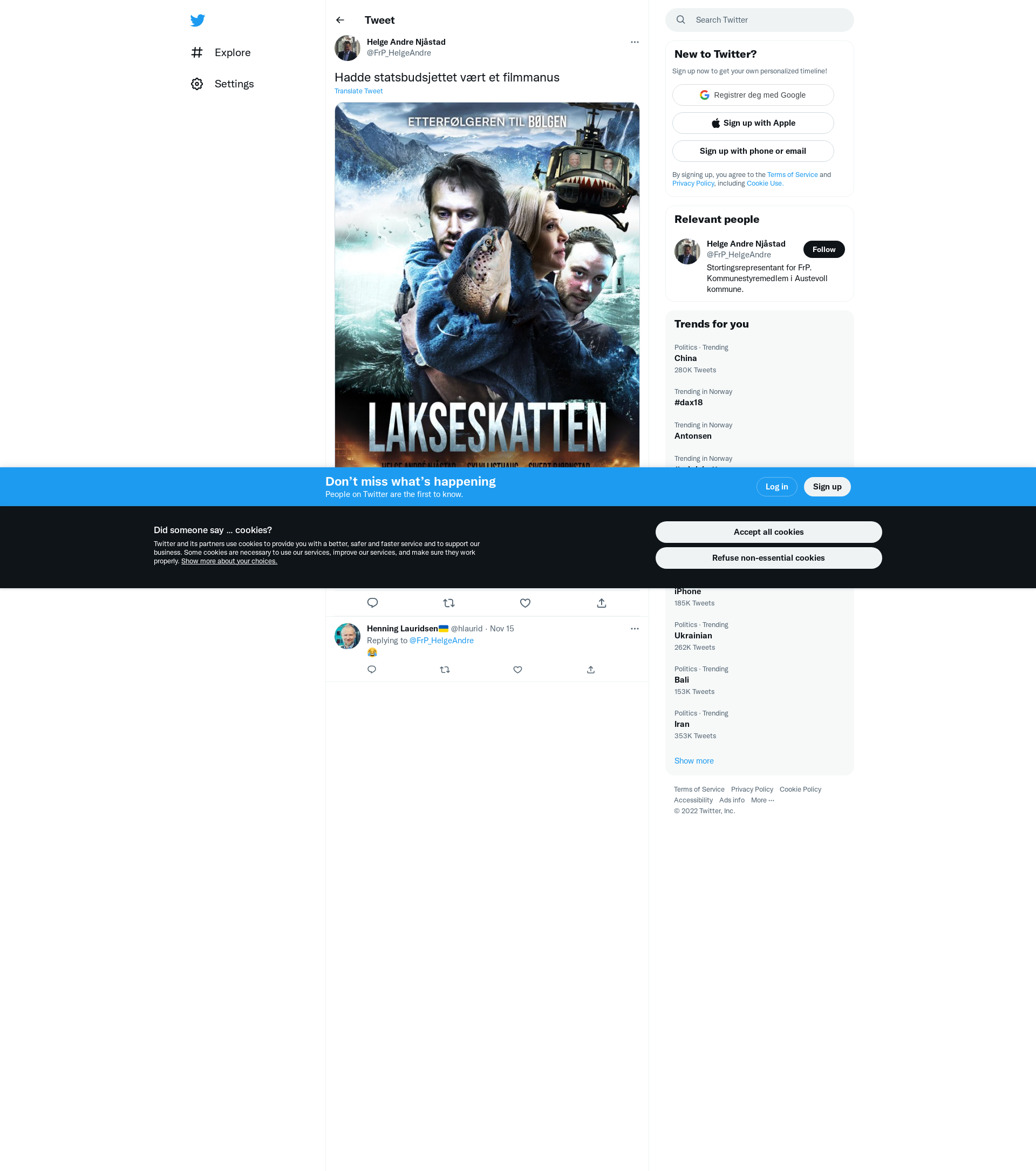This screenshot has height=1171, width=1036.
Task: Open the Terms of Service signup link
Action: pos(793,175)
